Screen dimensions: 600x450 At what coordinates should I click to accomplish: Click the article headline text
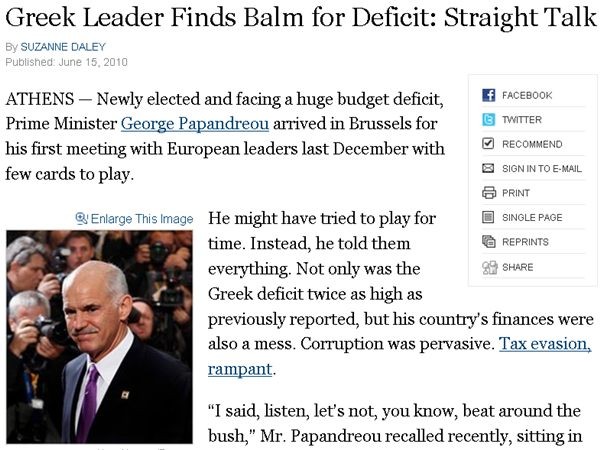point(301,17)
